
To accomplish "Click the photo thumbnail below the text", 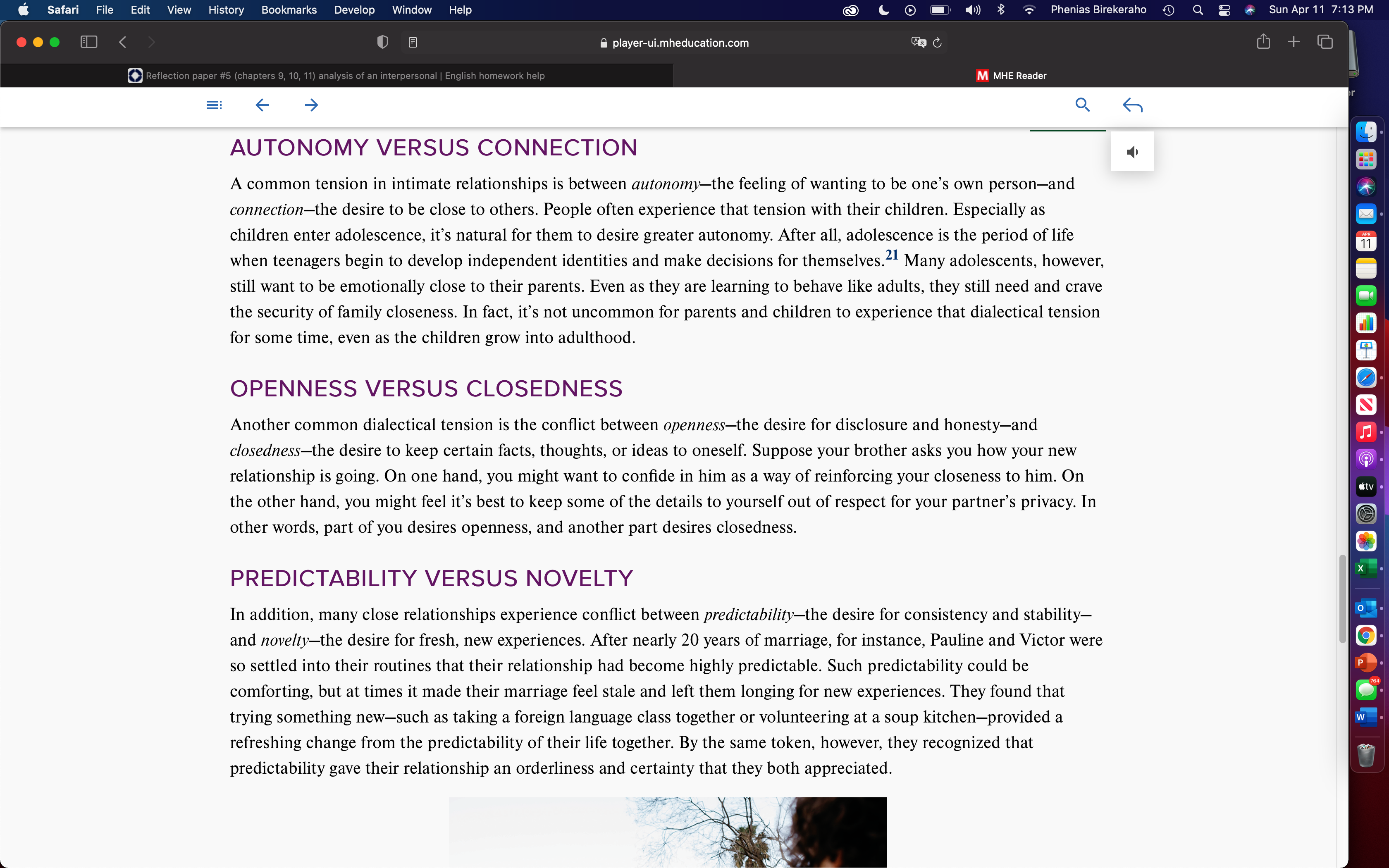I will [668, 832].
